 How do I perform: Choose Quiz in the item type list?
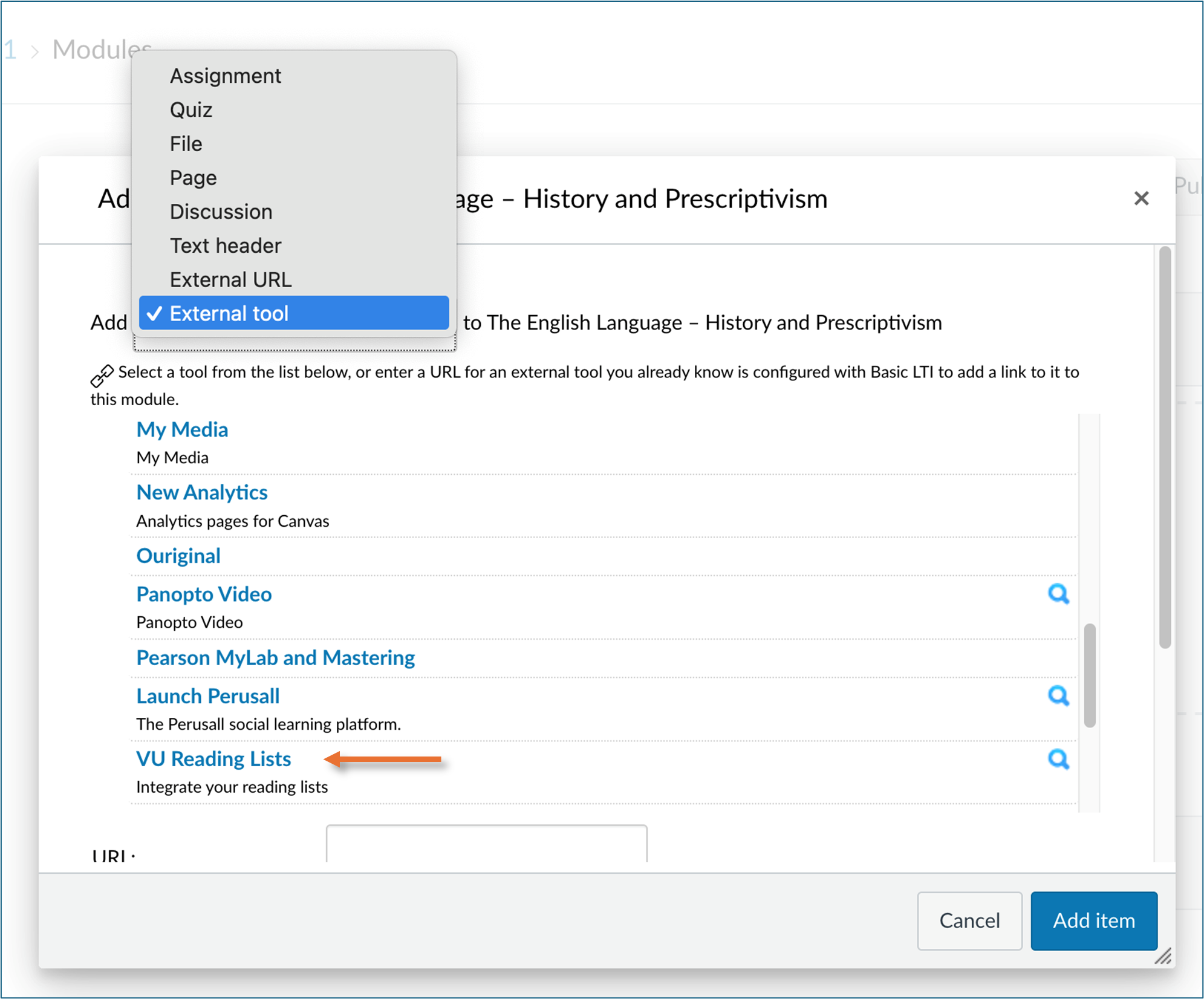(294, 110)
